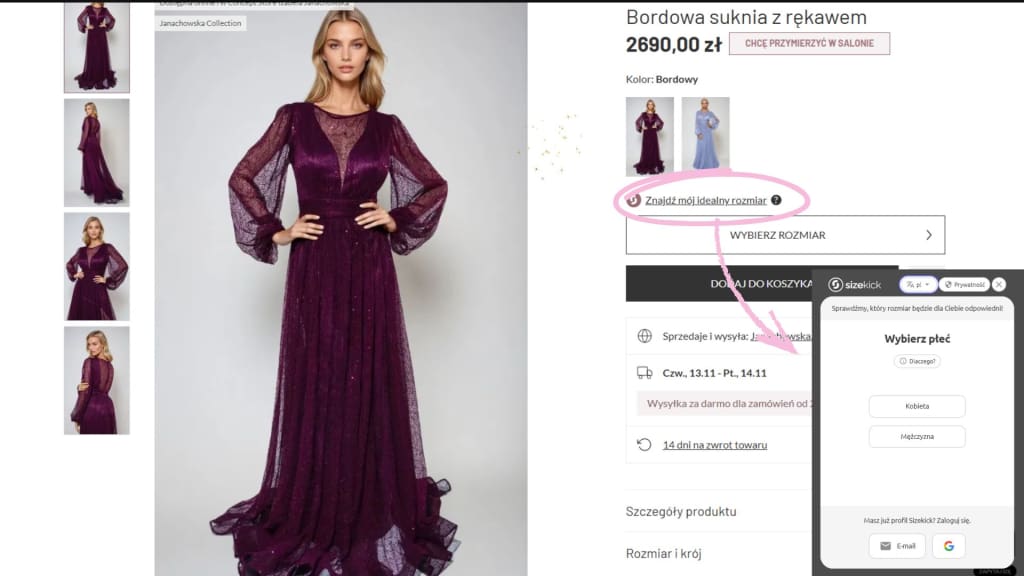Screen dimensions: 1024x576
Task: Click Sizekick icon beside ideal size link
Action: click(633, 200)
